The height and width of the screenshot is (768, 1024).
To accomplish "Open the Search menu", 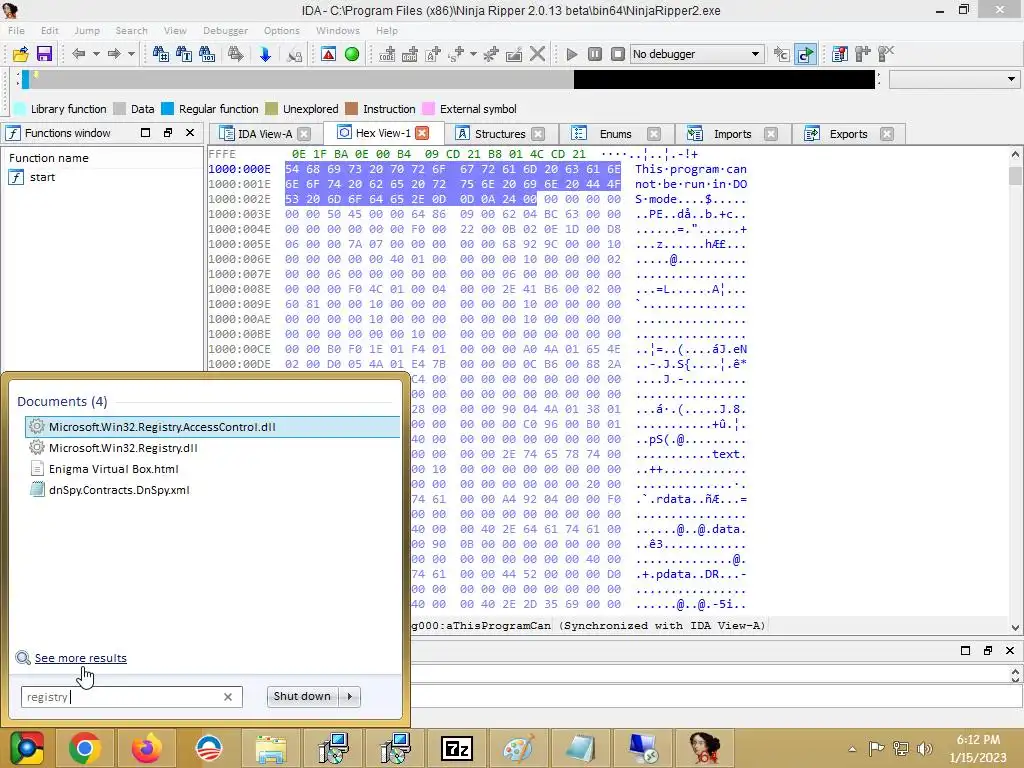I will (x=131, y=31).
